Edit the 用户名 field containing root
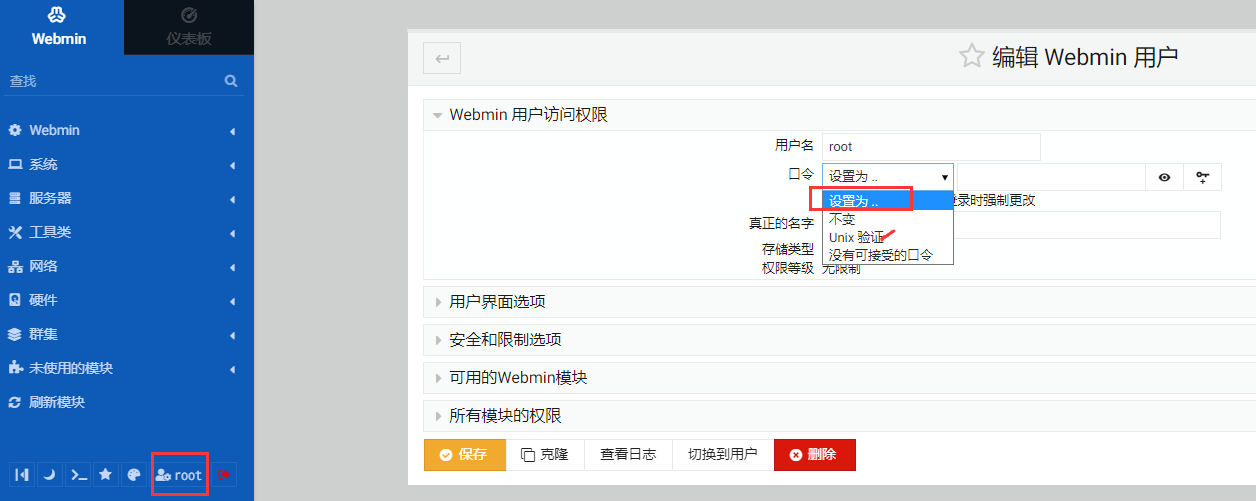 click(931, 147)
